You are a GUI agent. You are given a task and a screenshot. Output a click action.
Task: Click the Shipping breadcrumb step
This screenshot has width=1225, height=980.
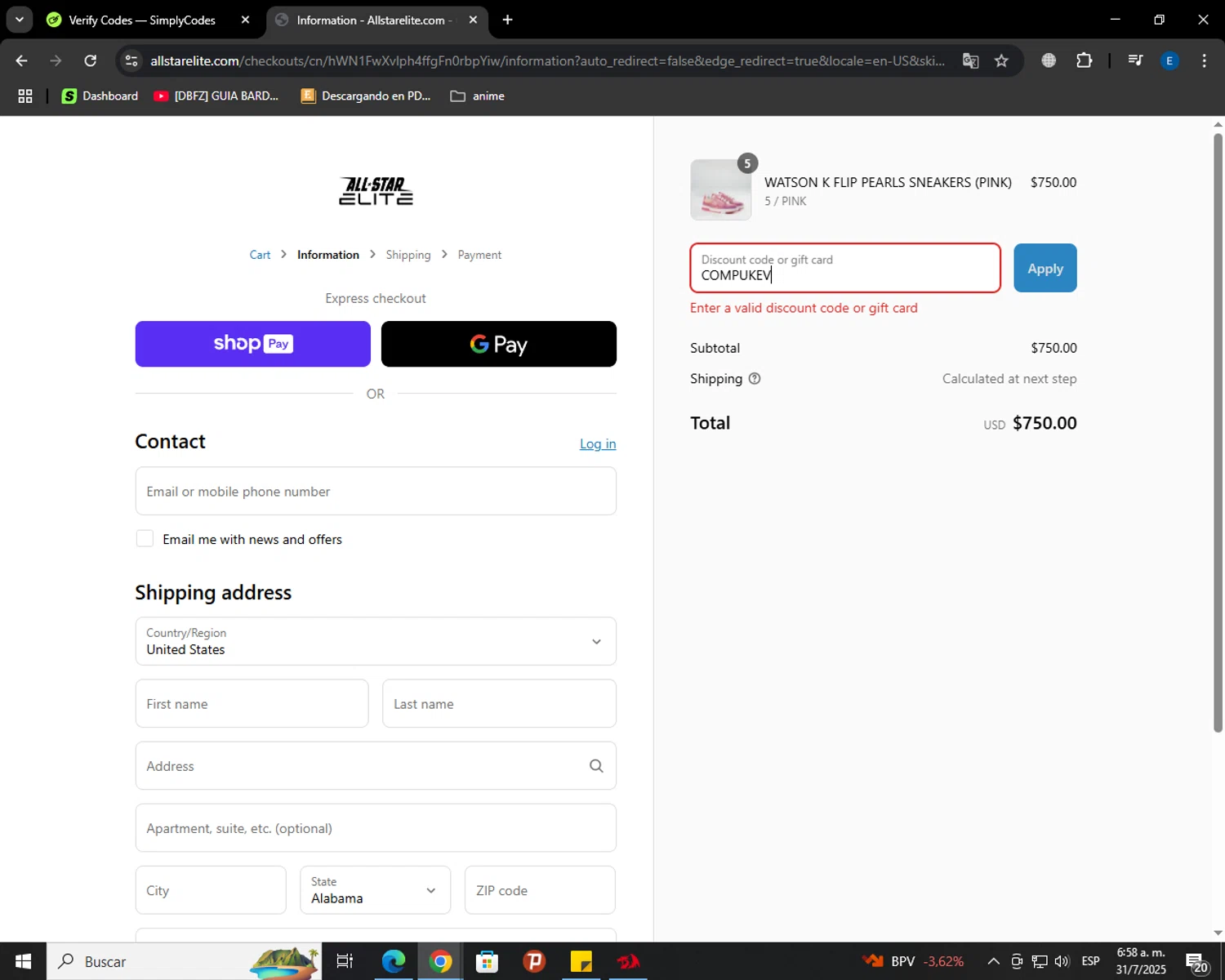(x=408, y=255)
